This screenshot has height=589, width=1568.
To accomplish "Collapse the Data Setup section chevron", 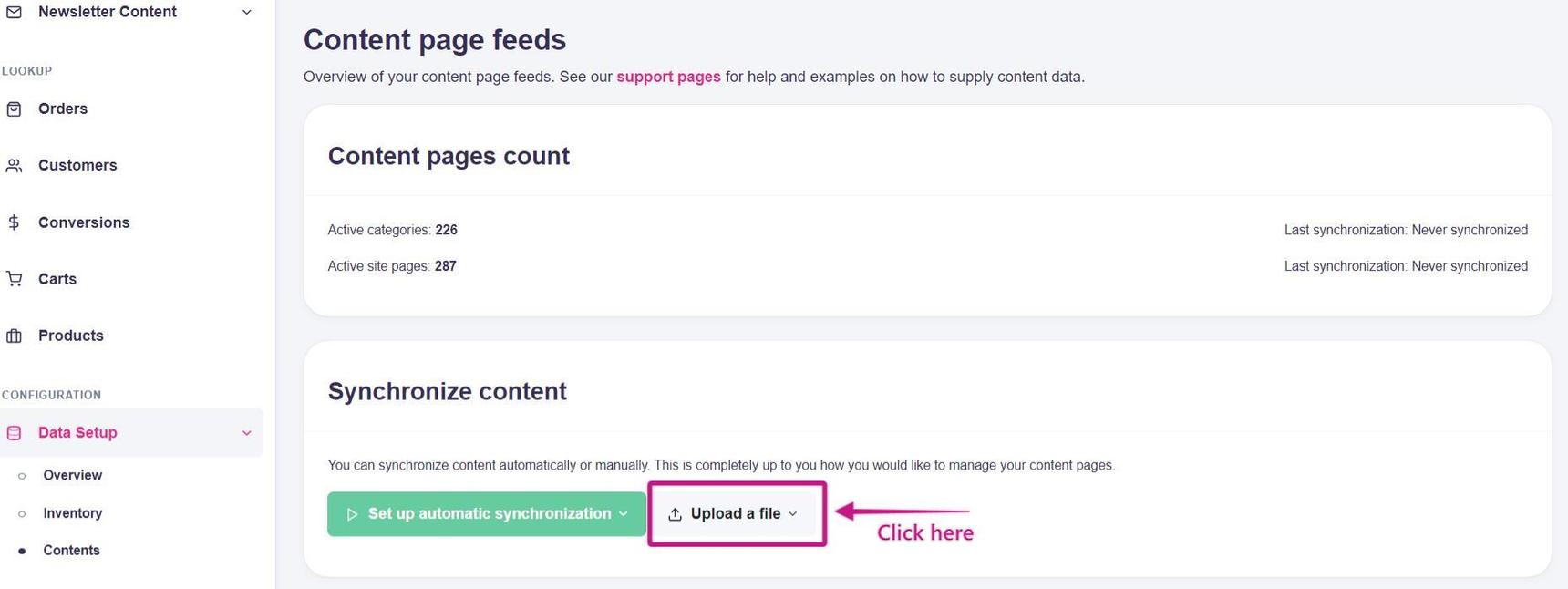I will (x=246, y=433).
